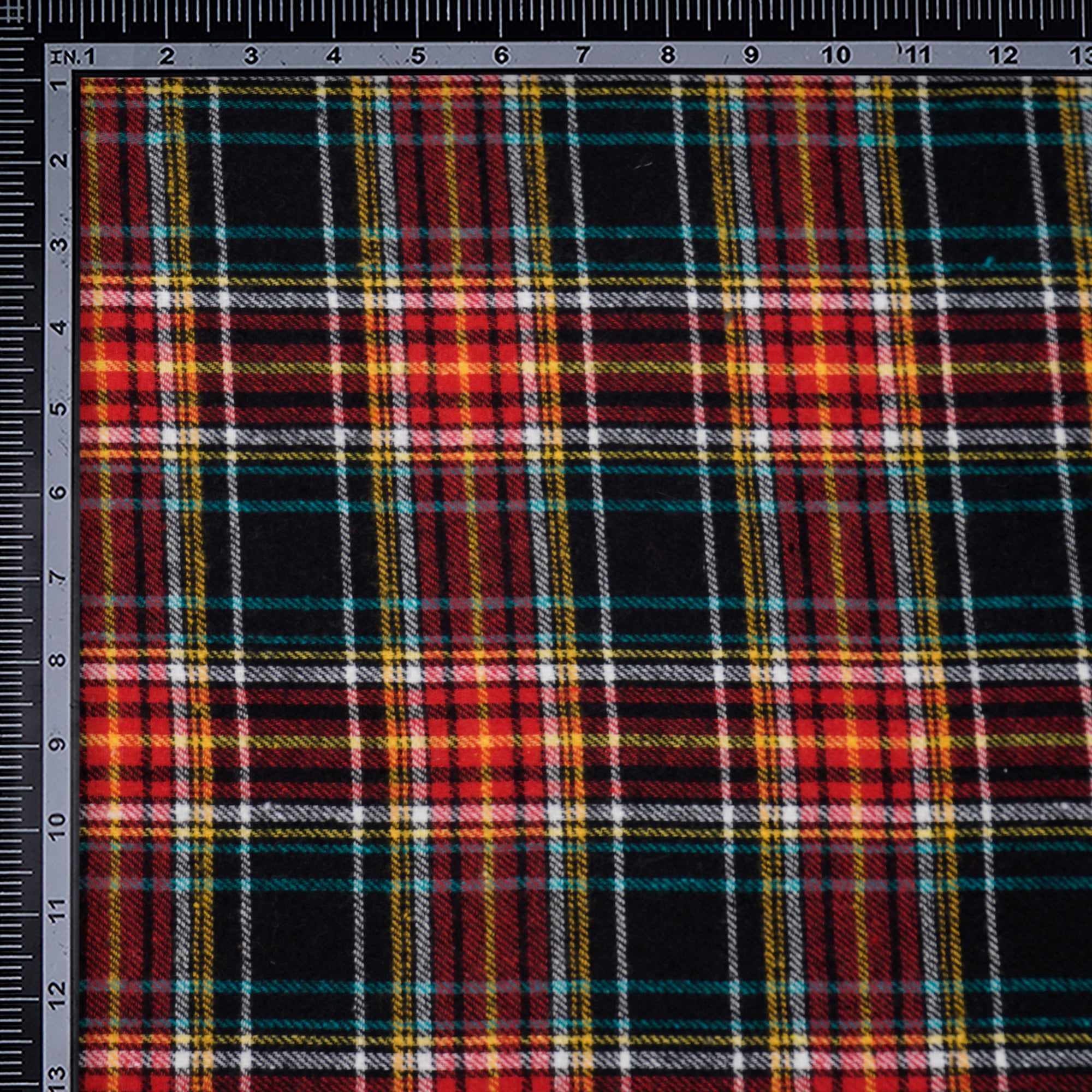Click the number 2 on the horizontal ruler
This screenshot has width=1092, height=1092.
166,57
